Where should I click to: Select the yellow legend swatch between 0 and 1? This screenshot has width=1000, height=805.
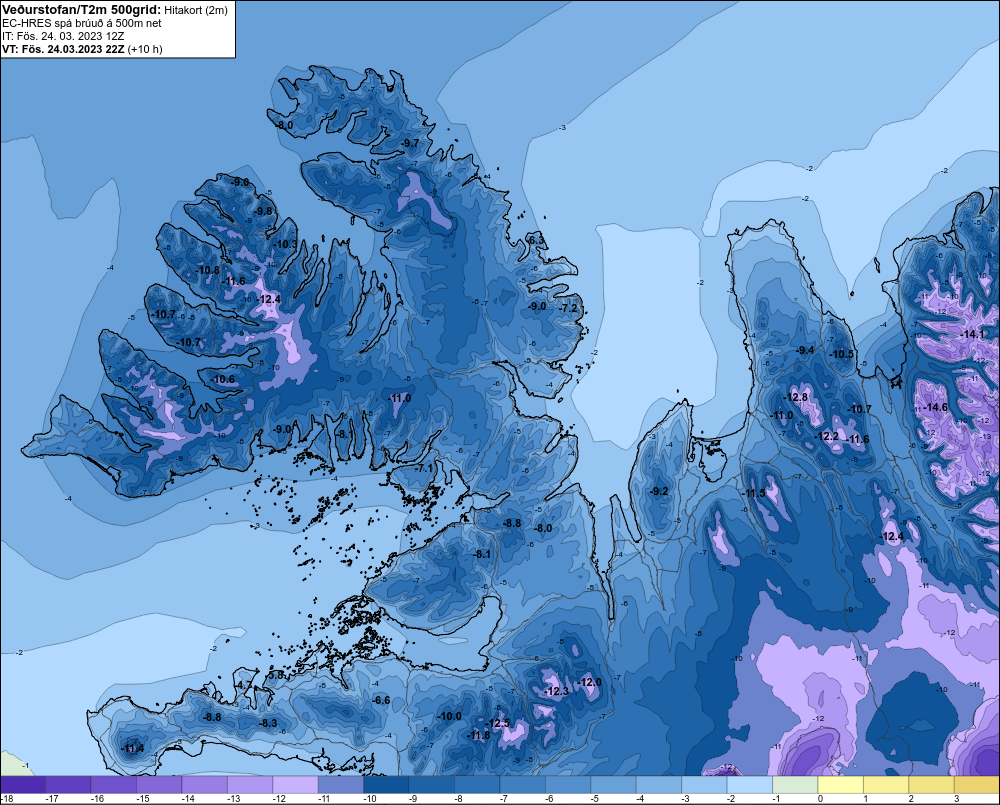(841, 784)
